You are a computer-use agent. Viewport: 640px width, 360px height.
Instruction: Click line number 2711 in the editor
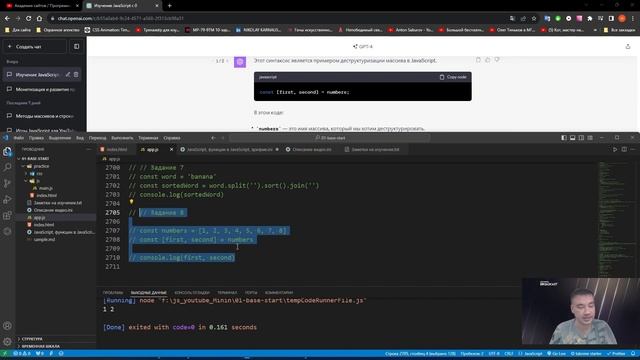(x=112, y=267)
